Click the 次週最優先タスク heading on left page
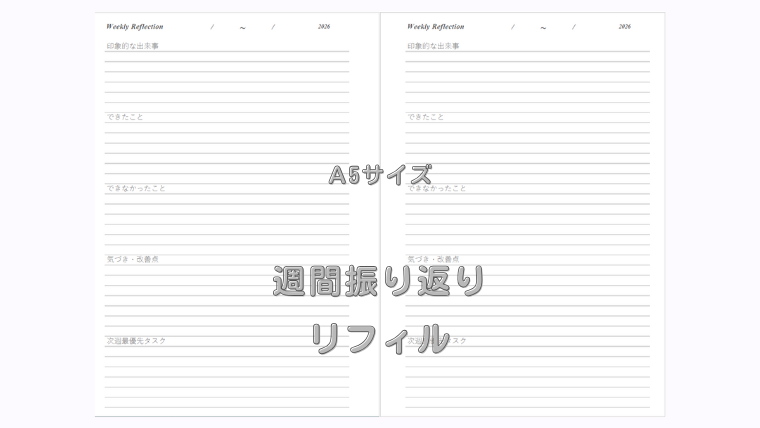 [137, 341]
